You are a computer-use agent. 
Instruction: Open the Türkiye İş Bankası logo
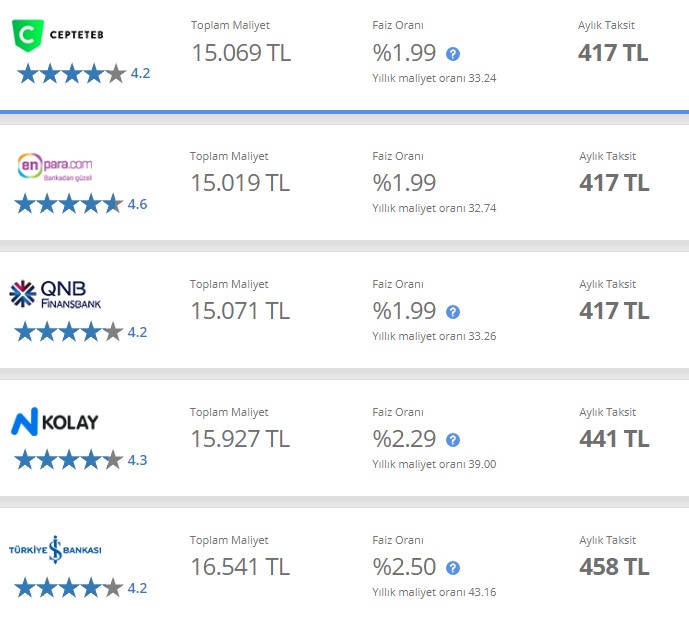[x=55, y=550]
